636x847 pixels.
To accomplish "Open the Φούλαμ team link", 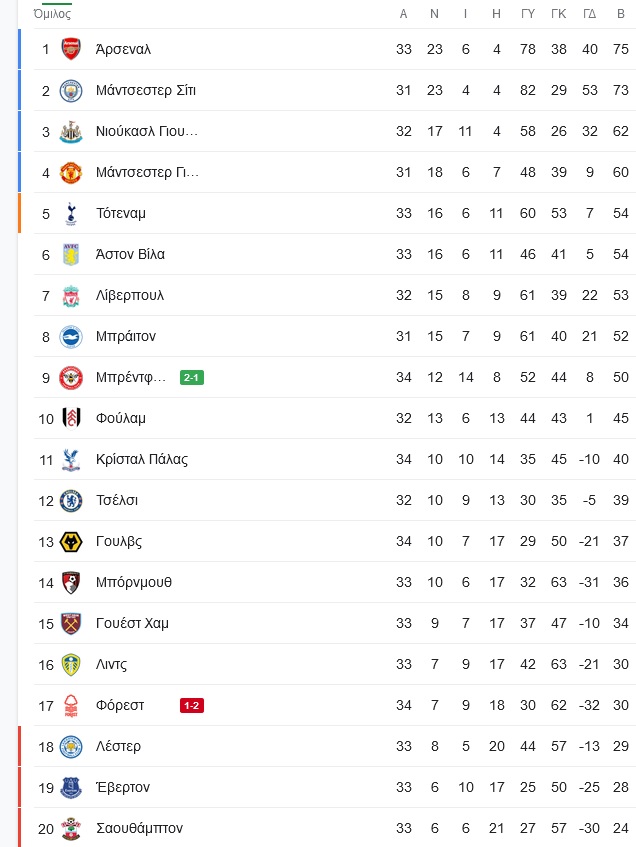I will coord(121,419).
